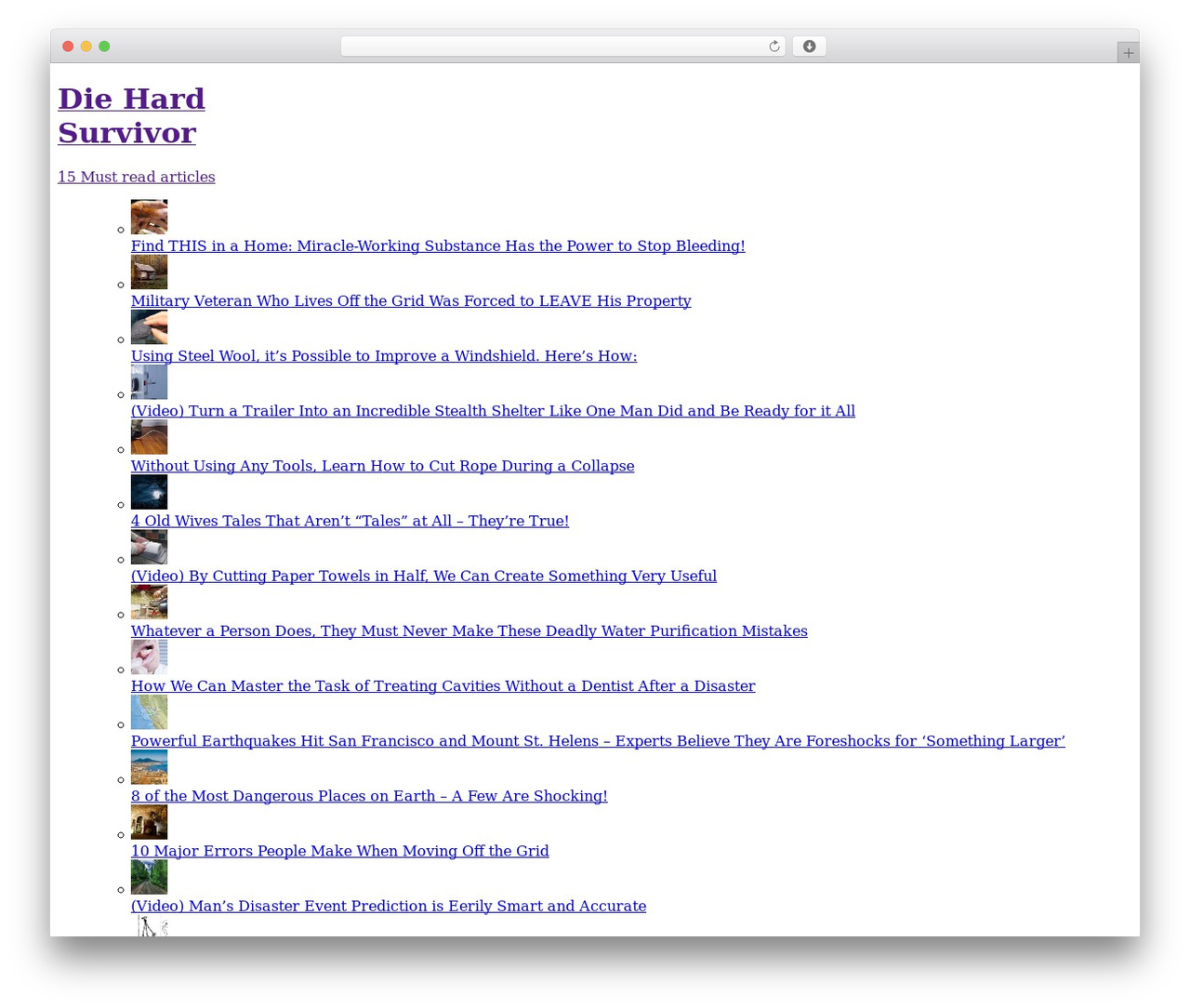This screenshot has width=1190, height=1008.
Task: Open the Miracle-Working Substance article link
Action: pos(438,245)
